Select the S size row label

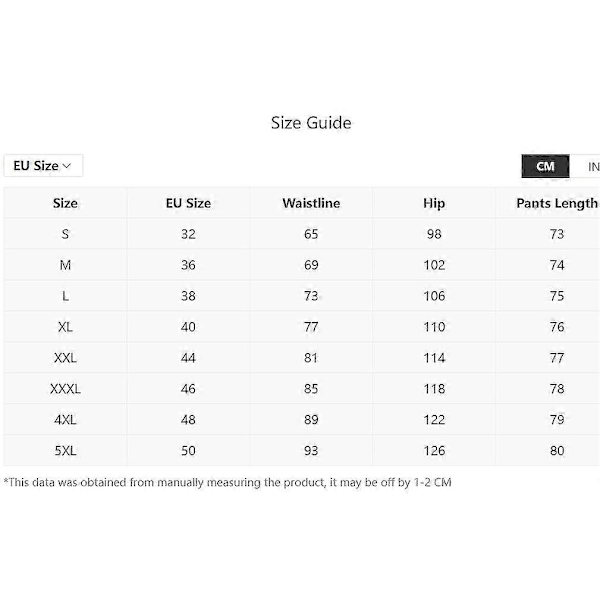coord(65,234)
